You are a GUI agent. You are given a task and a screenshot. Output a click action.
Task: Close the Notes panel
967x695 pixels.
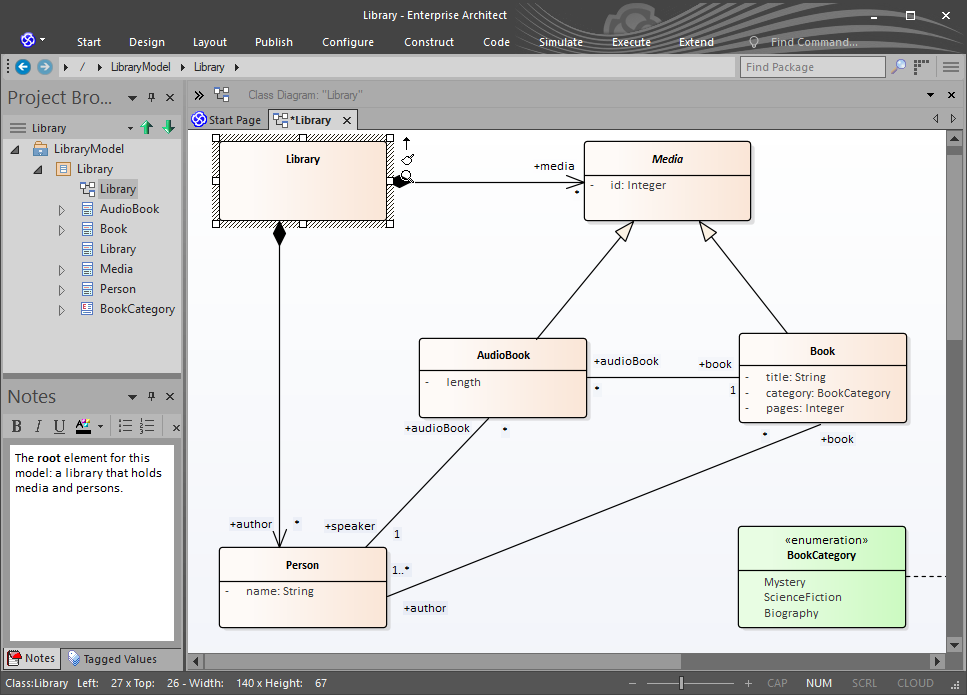click(170, 397)
